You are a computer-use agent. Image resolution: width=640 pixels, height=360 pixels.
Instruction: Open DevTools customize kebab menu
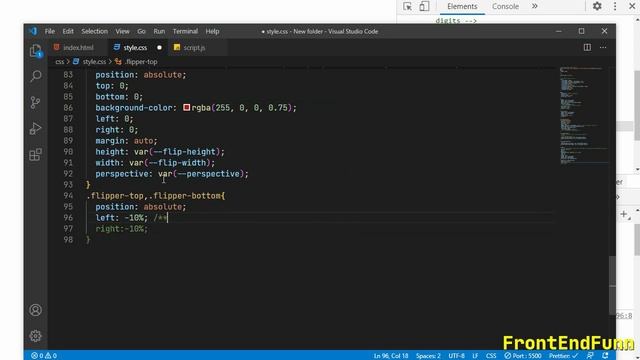point(615,6)
